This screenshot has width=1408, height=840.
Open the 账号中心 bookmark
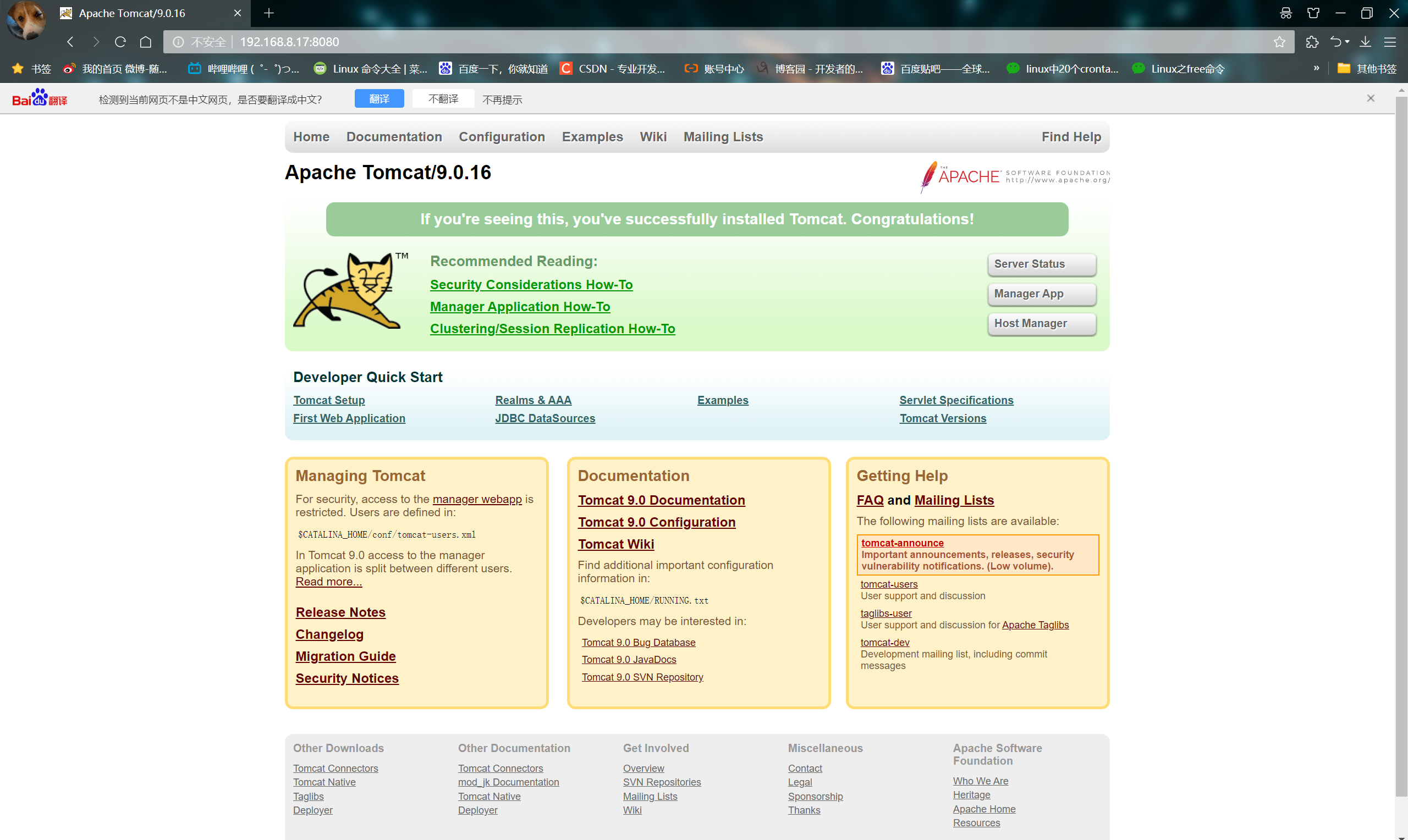(714, 69)
